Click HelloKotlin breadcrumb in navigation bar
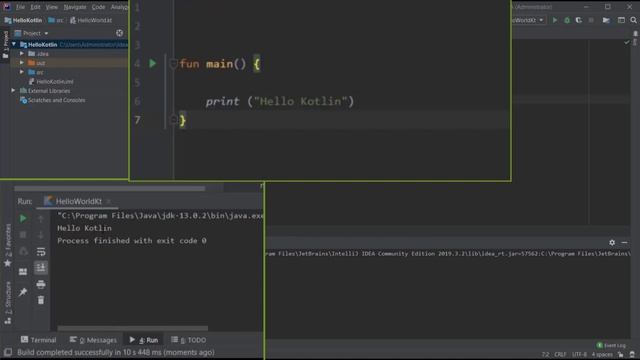 point(23,20)
